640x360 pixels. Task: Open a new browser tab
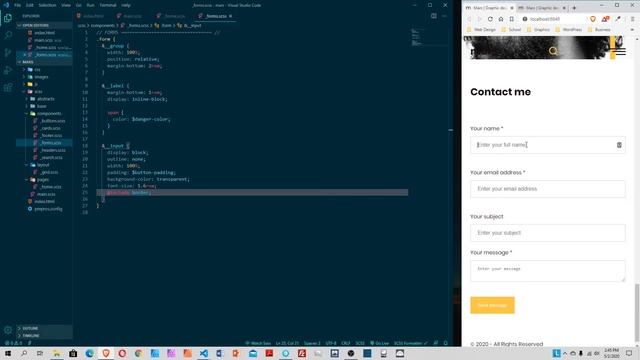[574, 8]
